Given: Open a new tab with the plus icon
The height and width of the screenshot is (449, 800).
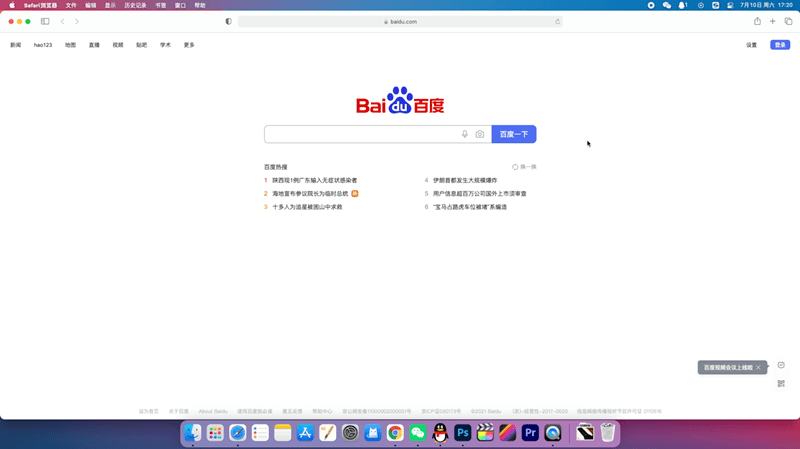Looking at the screenshot, I should 772,21.
